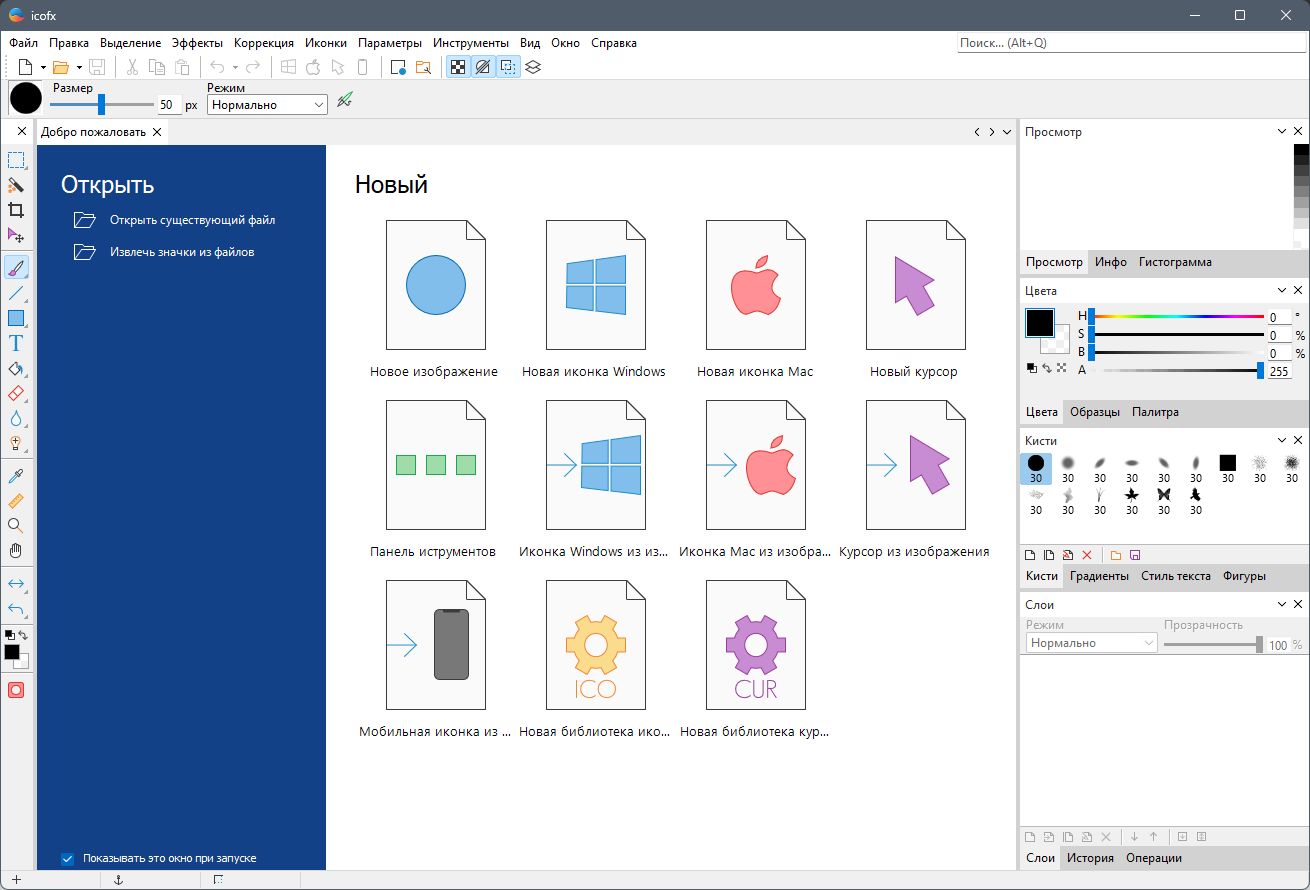
Task: Select the Crop tool
Action: point(16,211)
